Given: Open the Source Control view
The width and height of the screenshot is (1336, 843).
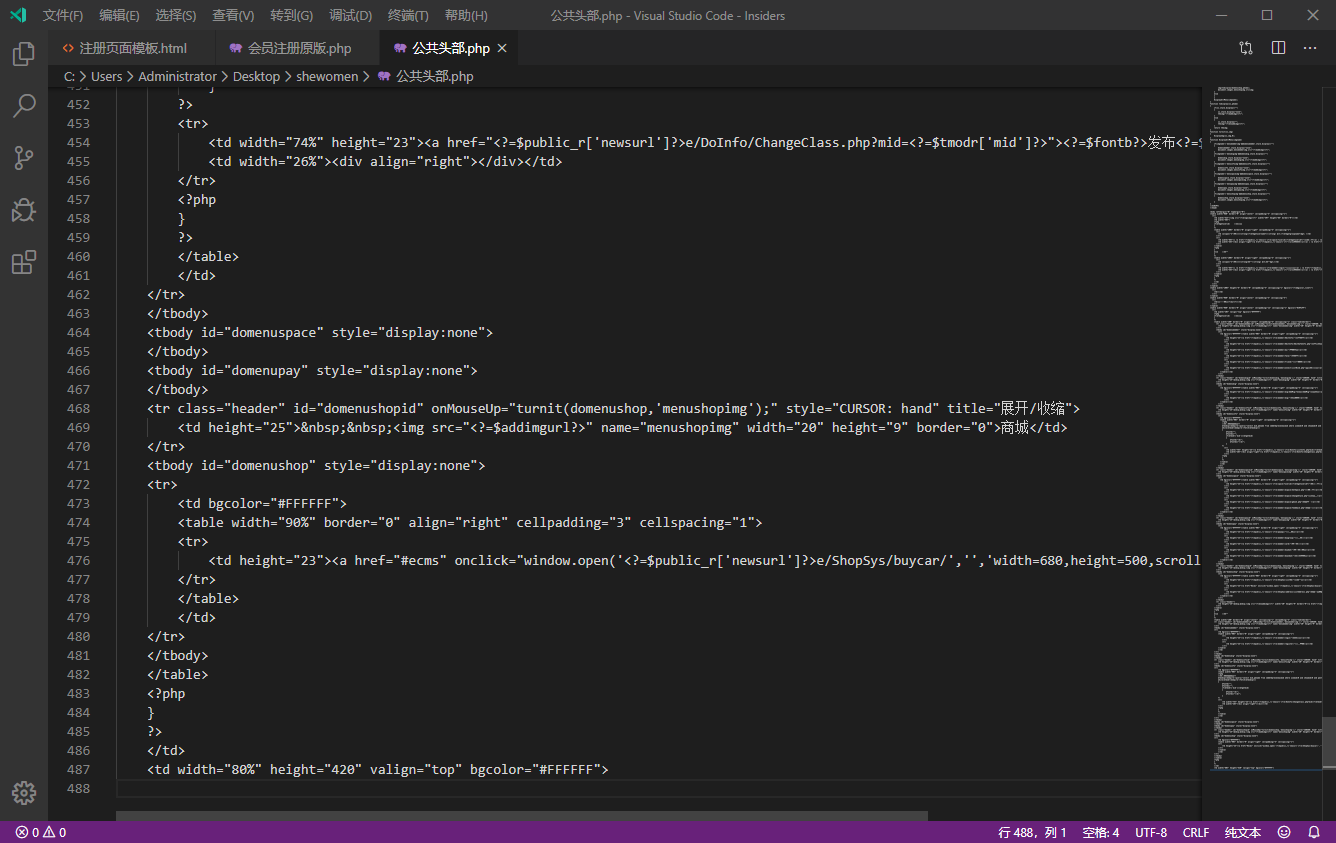Looking at the screenshot, I should point(23,158).
